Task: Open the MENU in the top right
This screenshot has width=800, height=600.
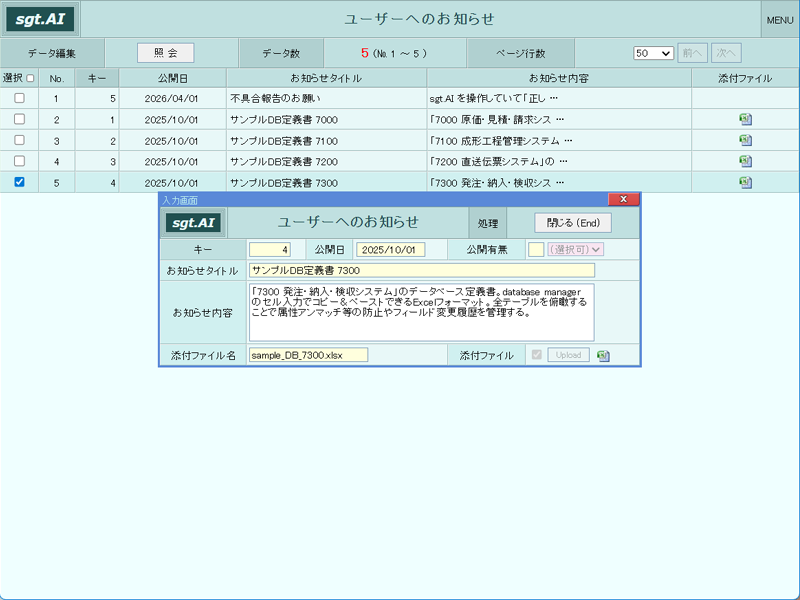Action: click(x=780, y=20)
